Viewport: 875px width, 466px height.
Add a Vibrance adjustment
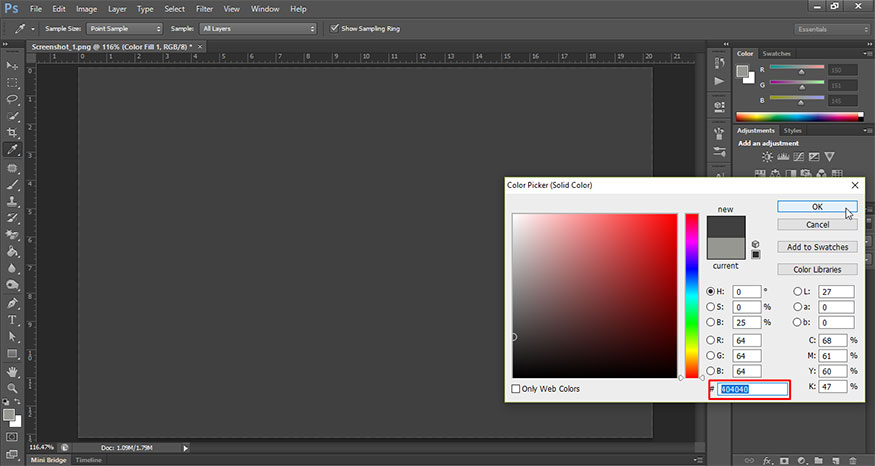pos(830,157)
